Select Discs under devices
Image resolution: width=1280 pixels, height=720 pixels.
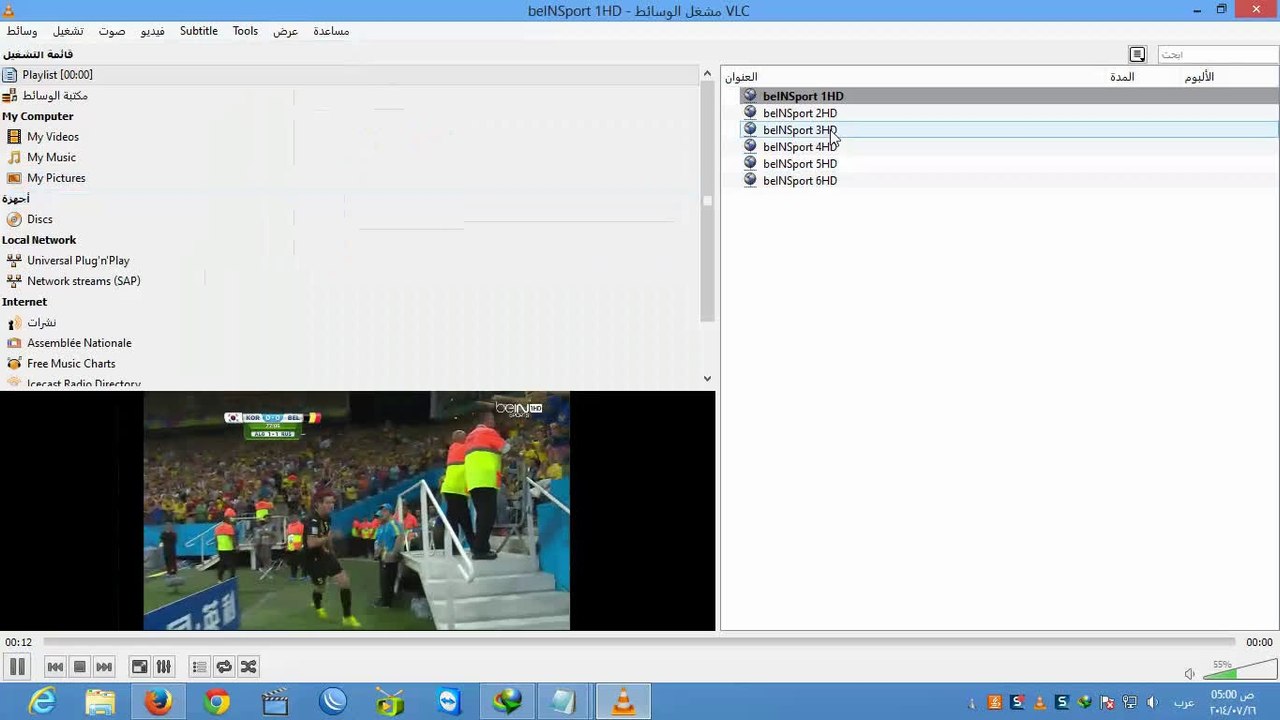click(40, 219)
